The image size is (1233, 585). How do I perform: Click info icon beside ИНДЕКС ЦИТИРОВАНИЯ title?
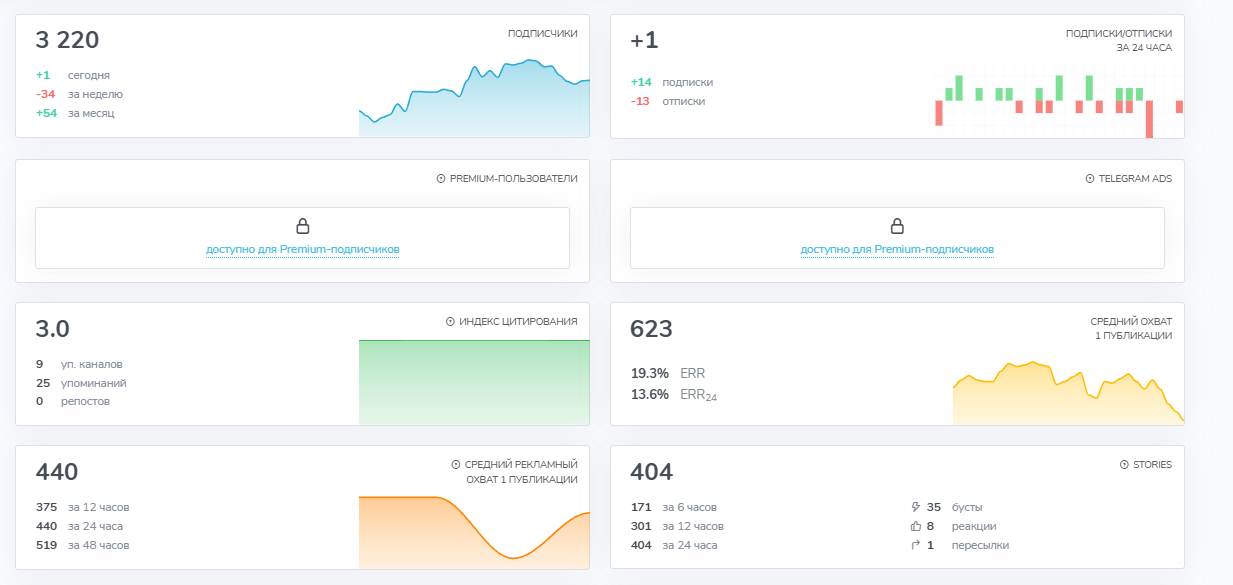pyautogui.click(x=450, y=322)
